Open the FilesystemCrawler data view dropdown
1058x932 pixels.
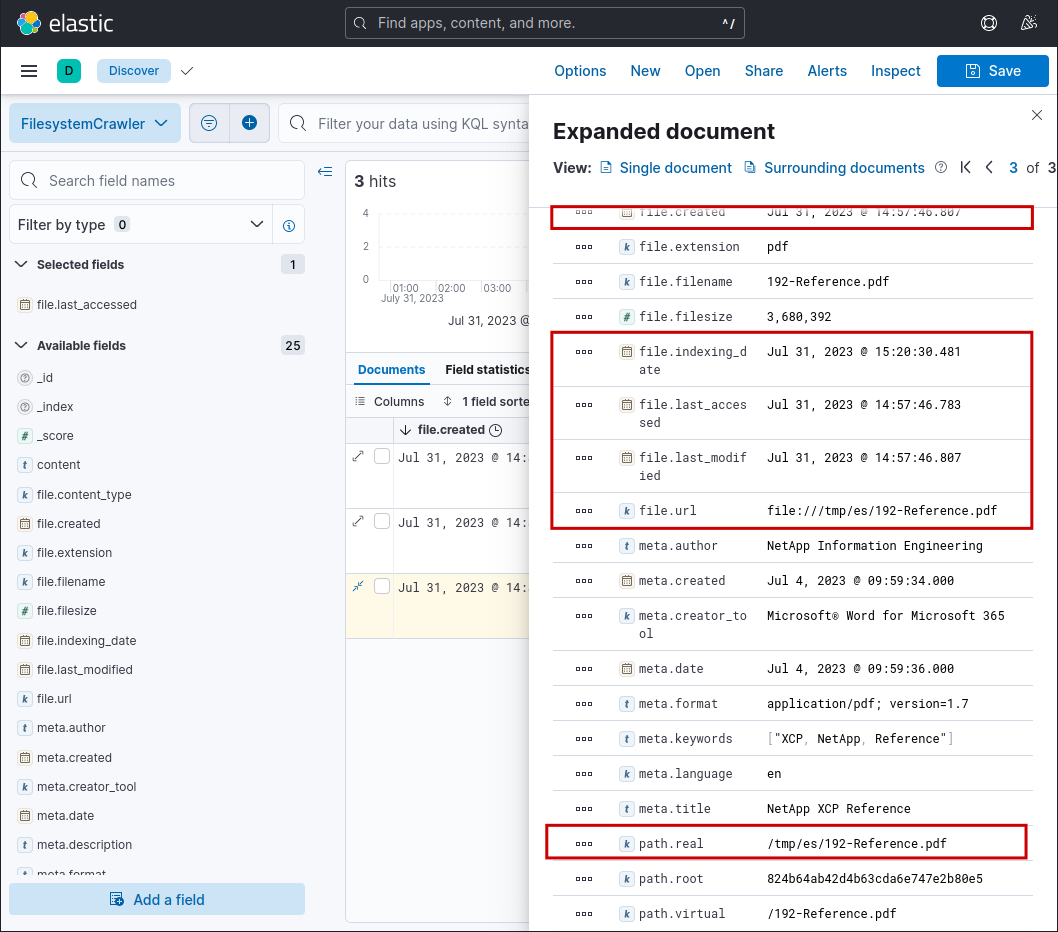point(94,123)
